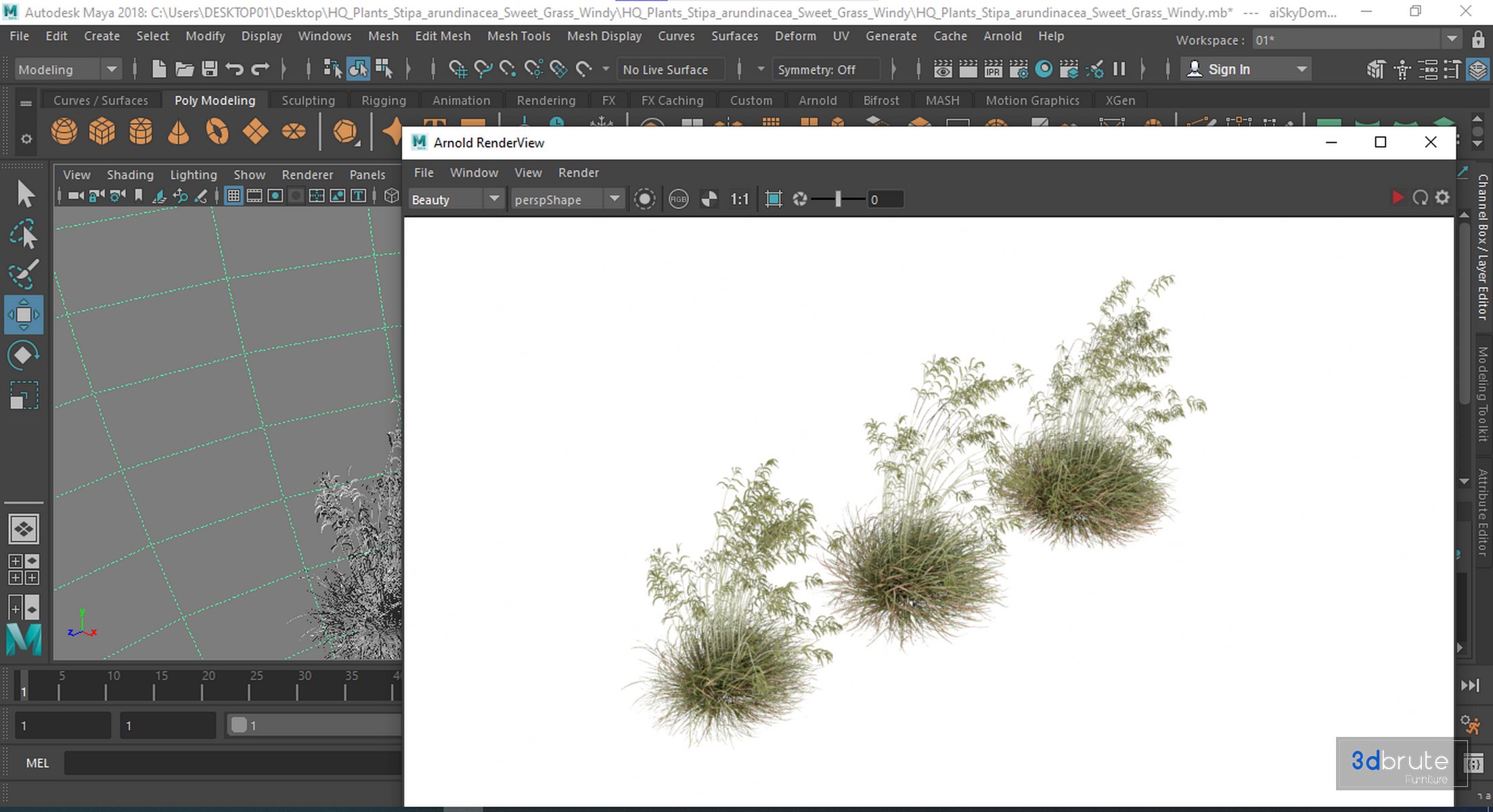Expand the Modeling menu set dropdown
This screenshot has height=812, width=1493.
pyautogui.click(x=112, y=69)
